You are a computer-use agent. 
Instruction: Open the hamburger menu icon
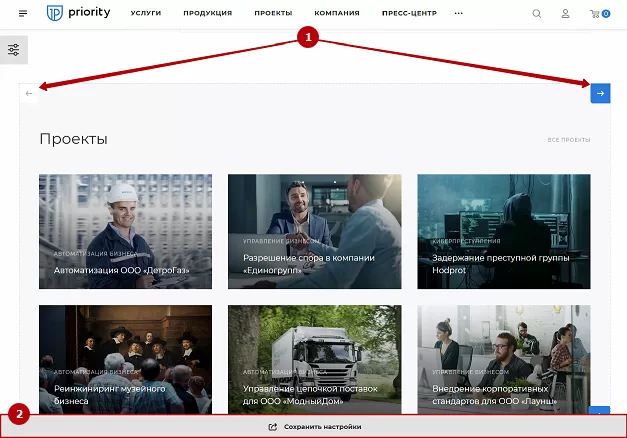23,14
